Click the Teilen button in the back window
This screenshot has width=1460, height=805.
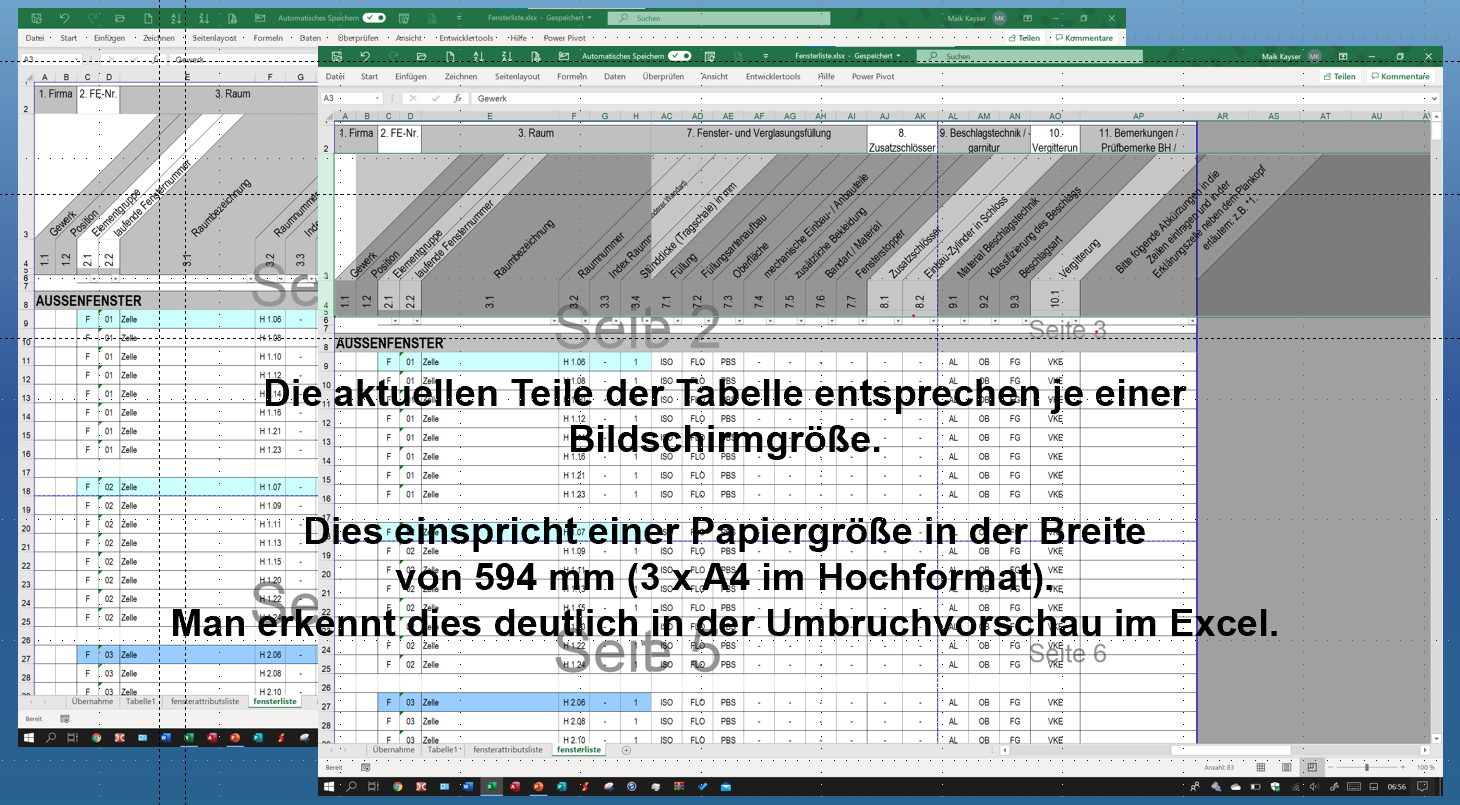(x=1025, y=38)
